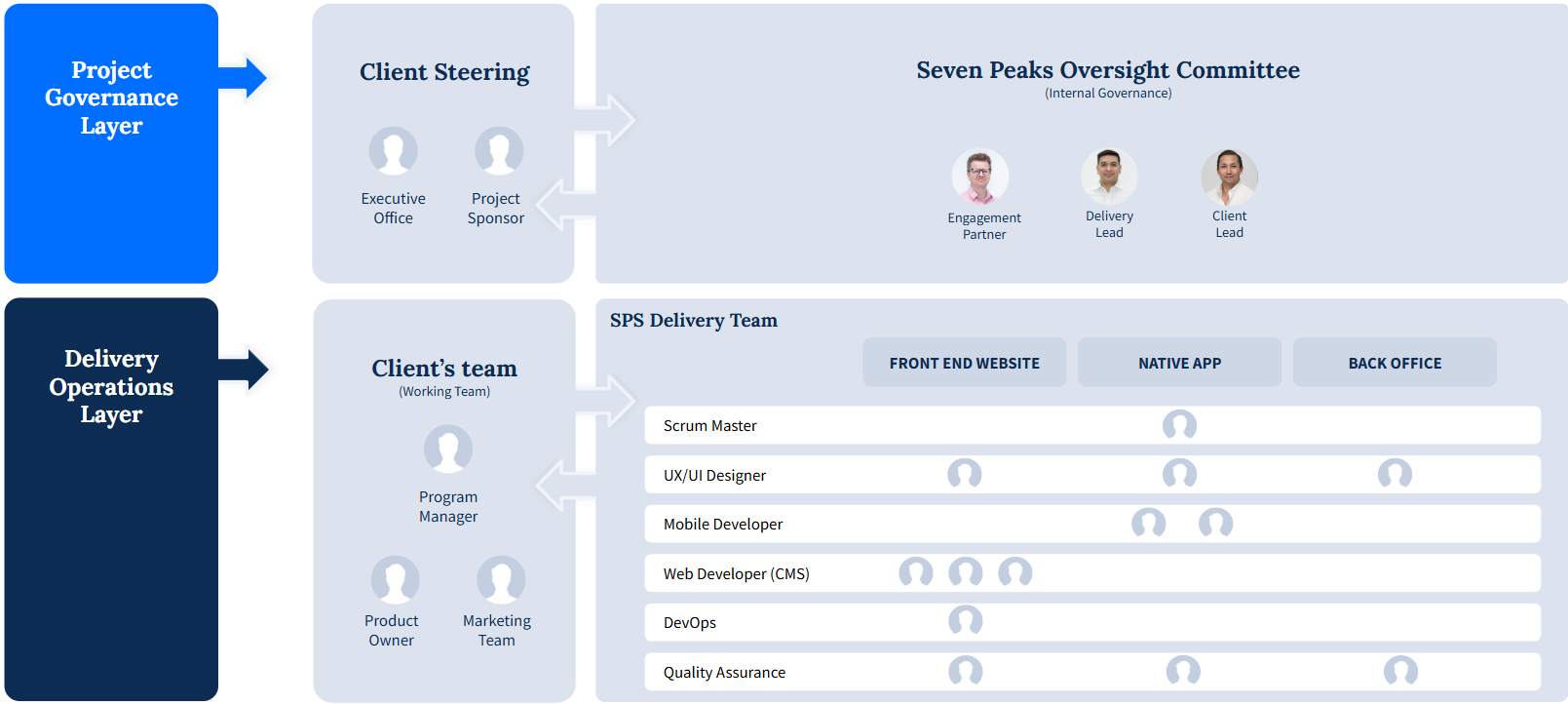Screen dimensions: 1568x704
Task: Click the Project Governance Layer box
Action: pos(111,143)
